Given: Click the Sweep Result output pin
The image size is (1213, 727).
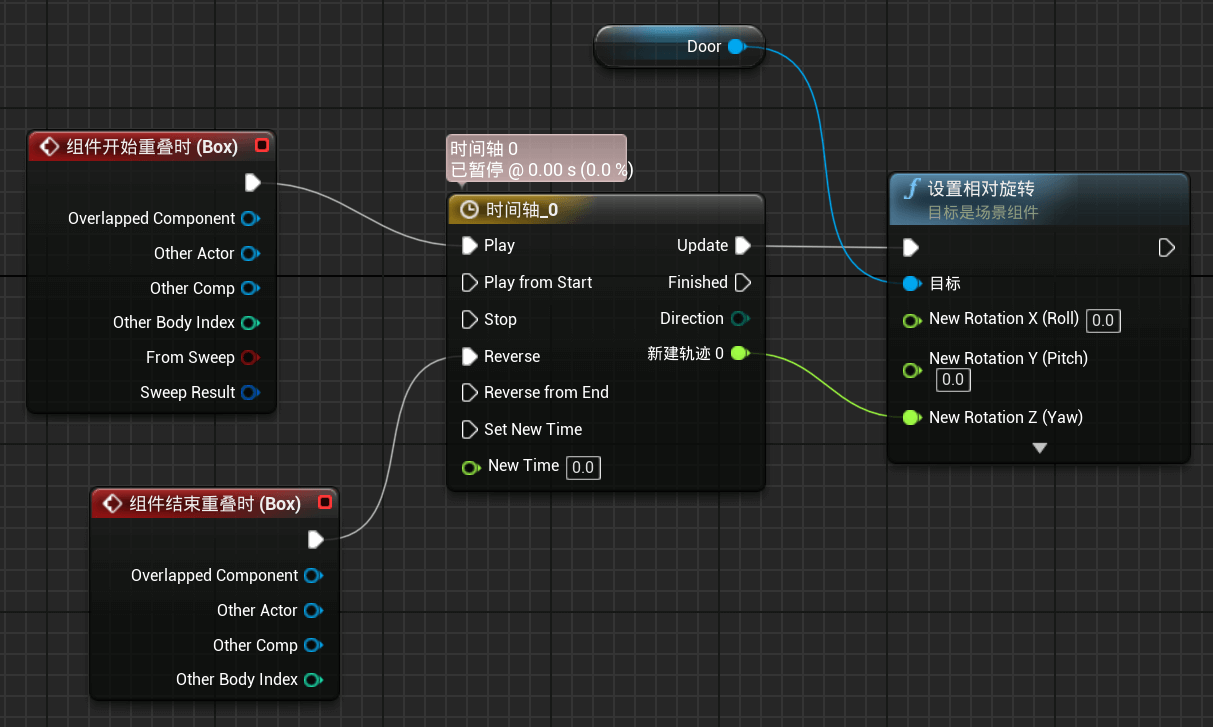Looking at the screenshot, I should (x=251, y=392).
